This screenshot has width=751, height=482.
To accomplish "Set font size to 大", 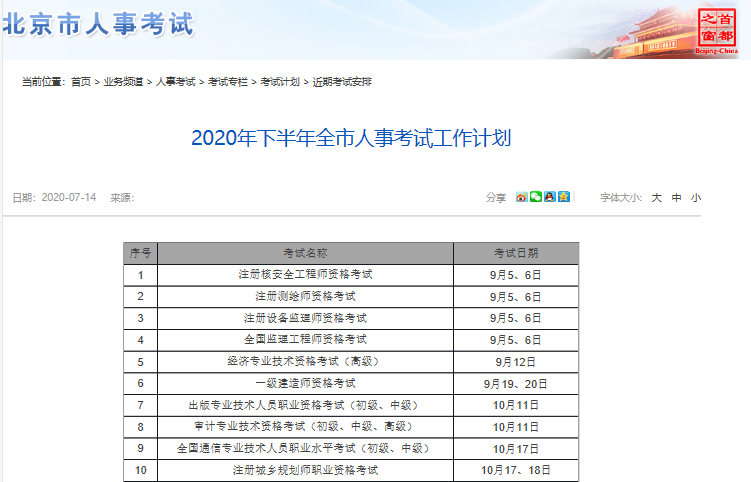I will click(657, 197).
